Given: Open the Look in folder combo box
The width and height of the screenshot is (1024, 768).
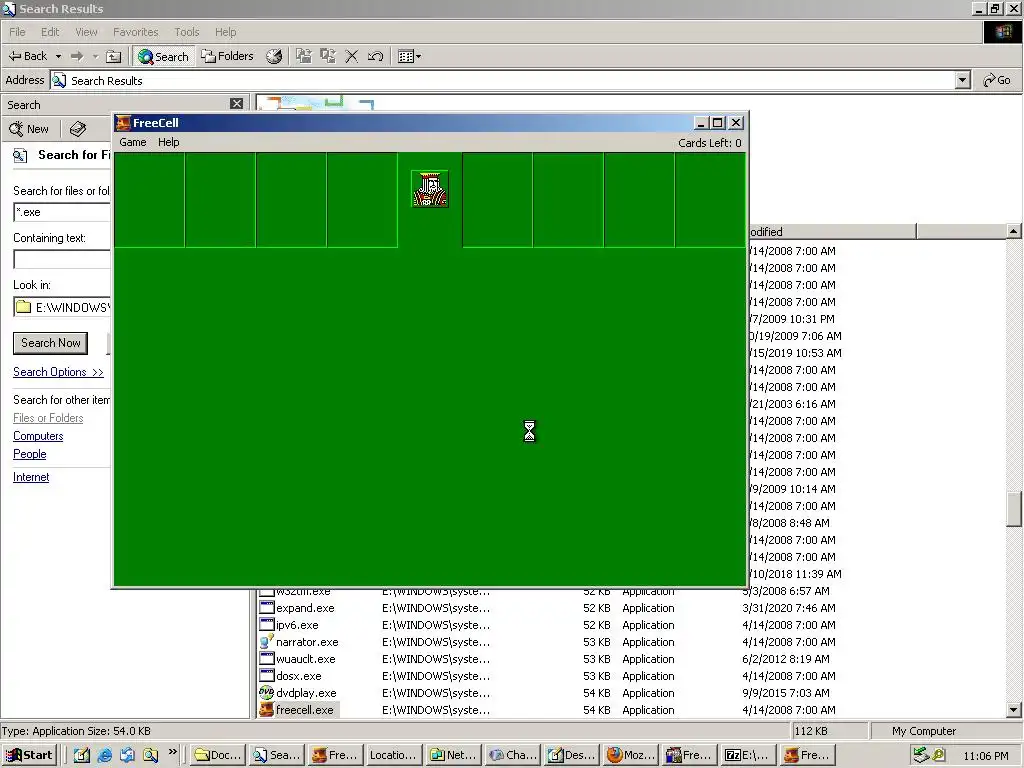Looking at the screenshot, I should tap(62, 307).
